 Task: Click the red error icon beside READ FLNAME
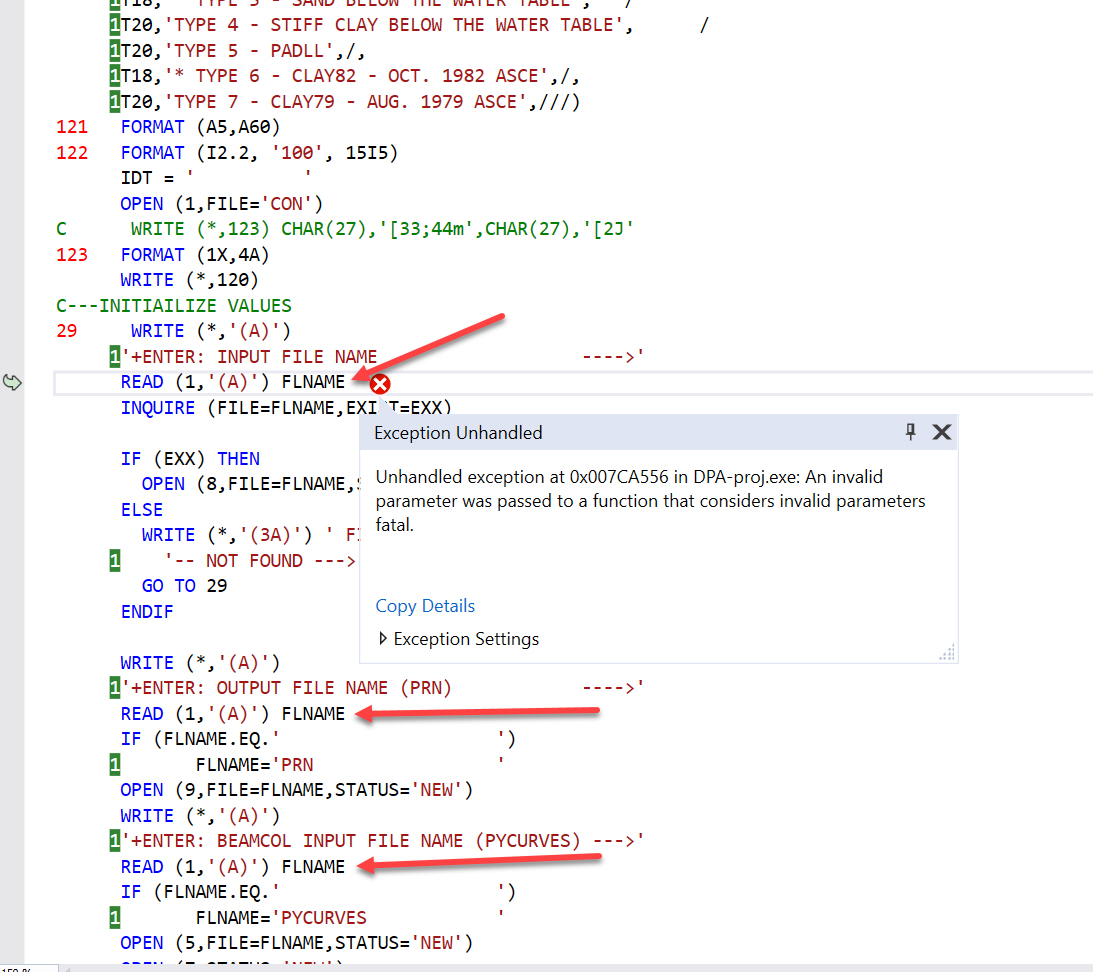[379, 382]
